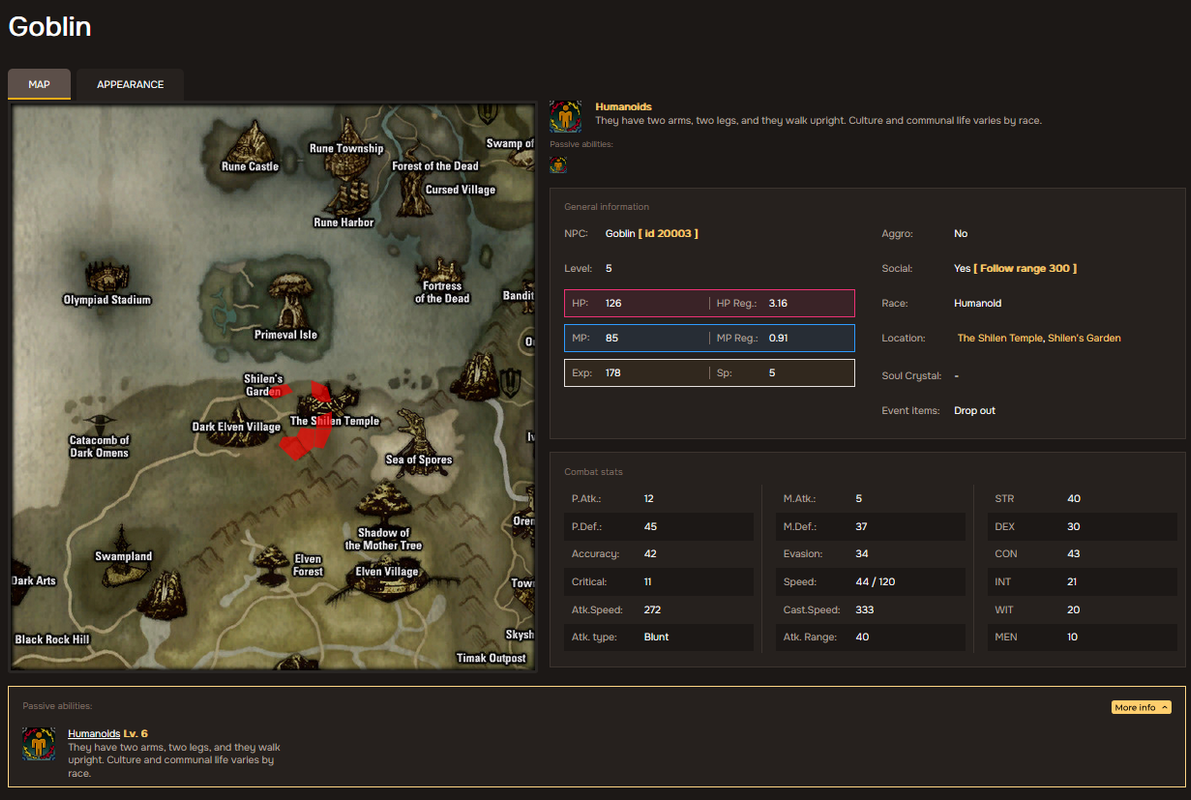This screenshot has width=1191, height=800.
Task: Click the Humanoids heading link
Action: tap(623, 106)
